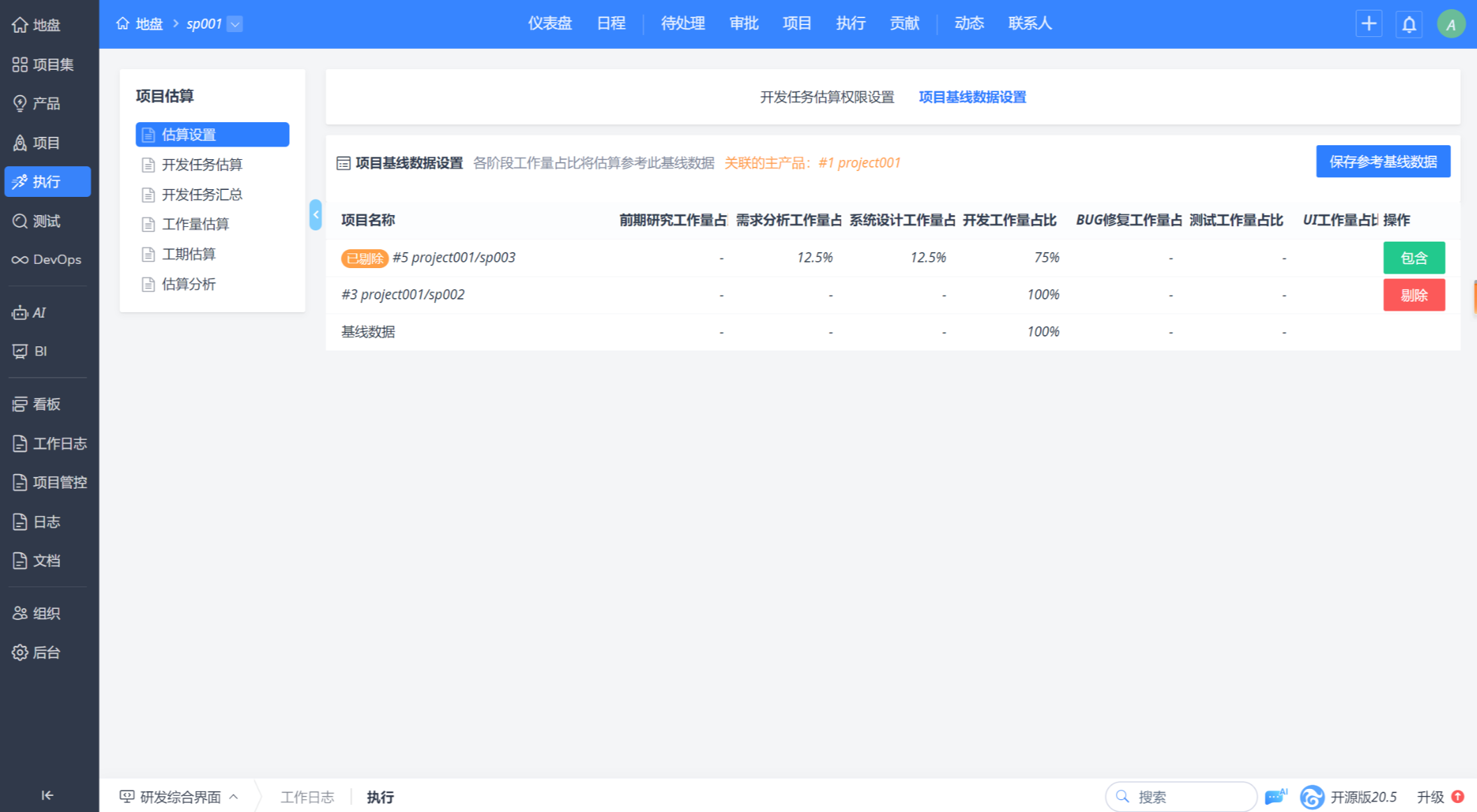This screenshot has width=1477, height=812.
Task: Open the DevOps sidebar module
Action: tap(47, 260)
